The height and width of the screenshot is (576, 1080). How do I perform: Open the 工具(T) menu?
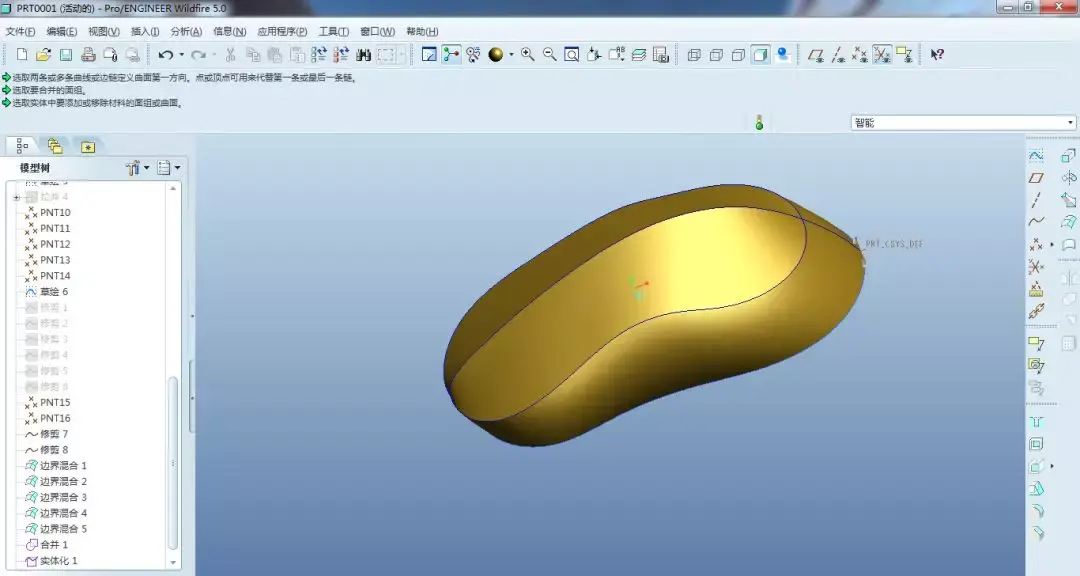[x=333, y=32]
